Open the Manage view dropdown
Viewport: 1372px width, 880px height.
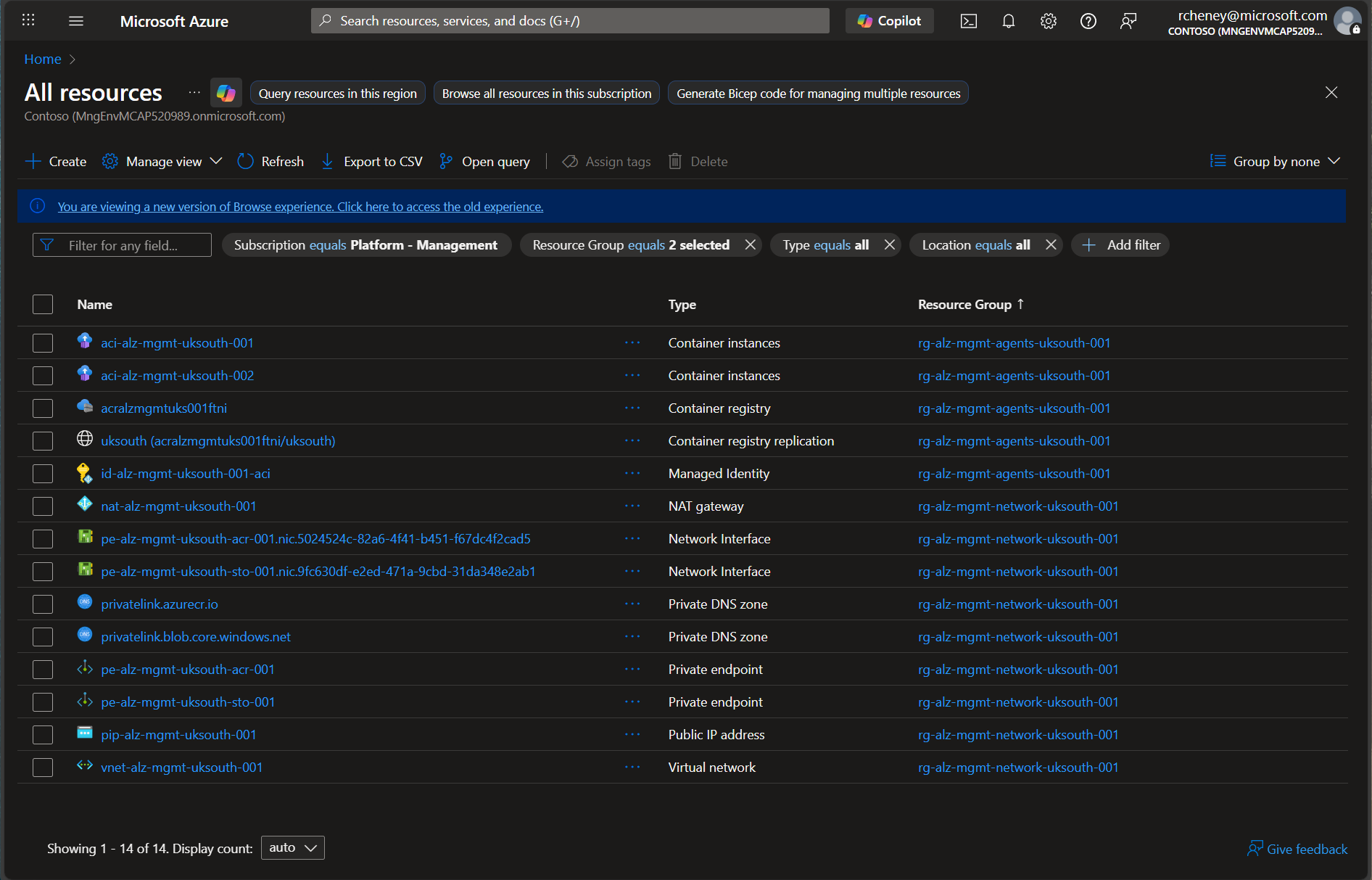(162, 161)
